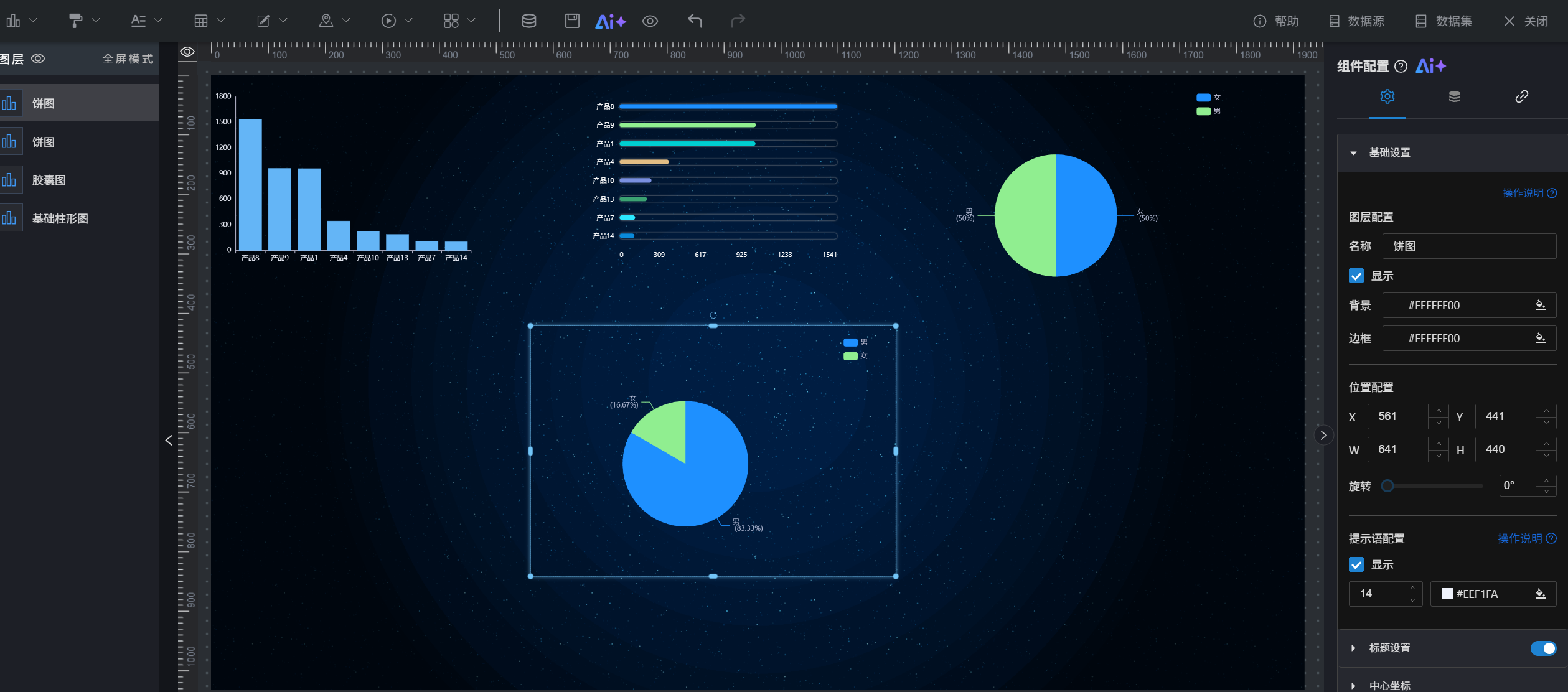Click the database icon in toolbar
Screen dimensions: 1568x692
pos(528,21)
